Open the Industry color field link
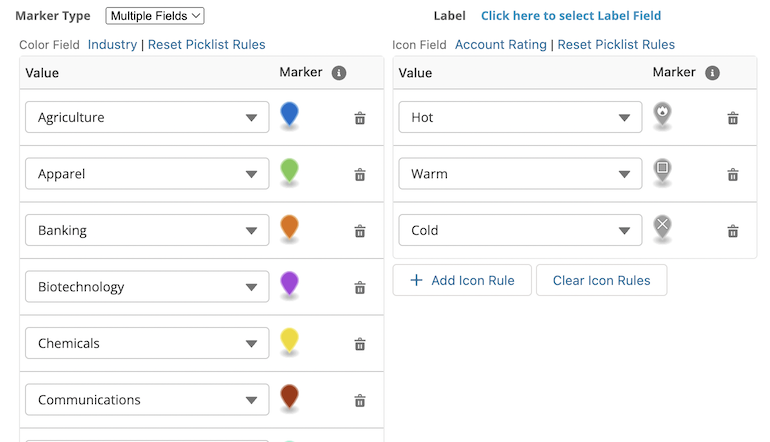Image resolution: width=770 pixels, height=442 pixels. [x=112, y=45]
